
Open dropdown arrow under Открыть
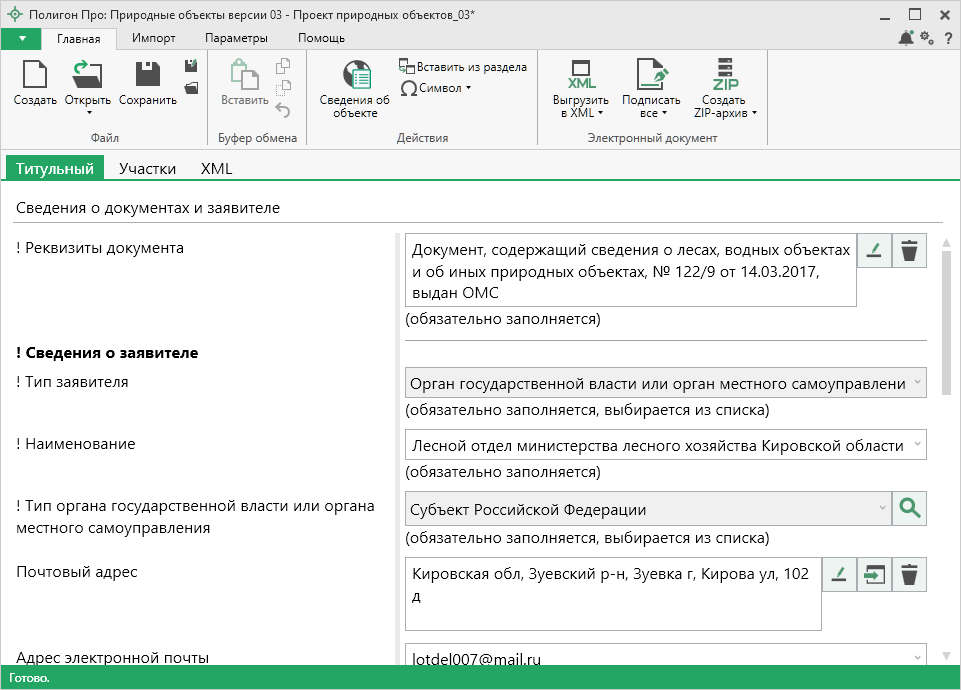point(88,113)
